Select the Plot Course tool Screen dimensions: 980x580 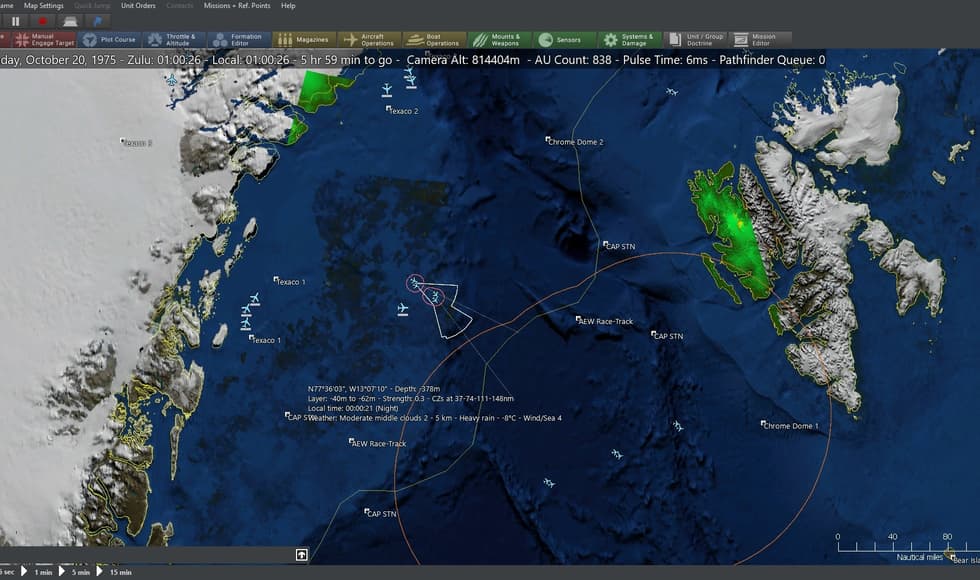pyautogui.click(x=109, y=39)
